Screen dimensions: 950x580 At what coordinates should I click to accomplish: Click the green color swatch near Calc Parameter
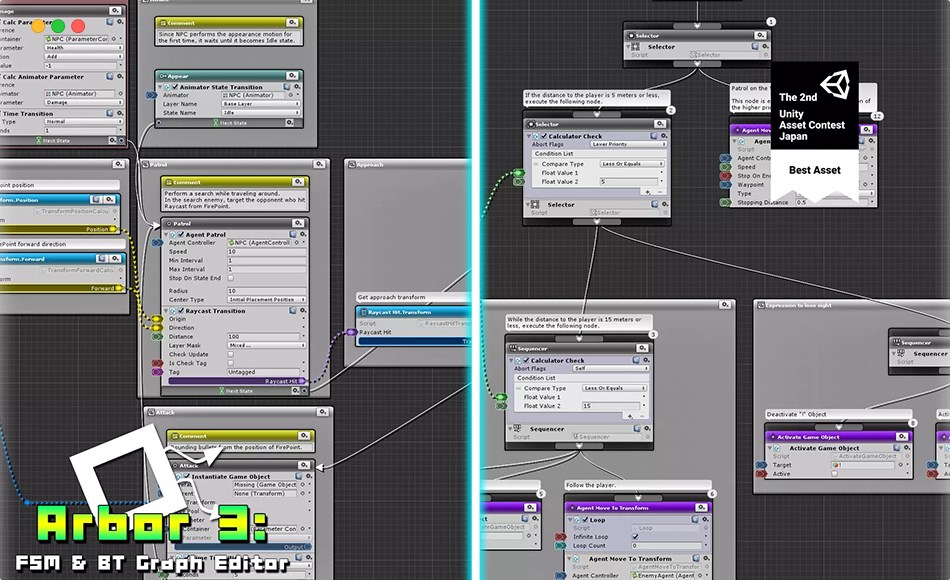click(x=58, y=25)
